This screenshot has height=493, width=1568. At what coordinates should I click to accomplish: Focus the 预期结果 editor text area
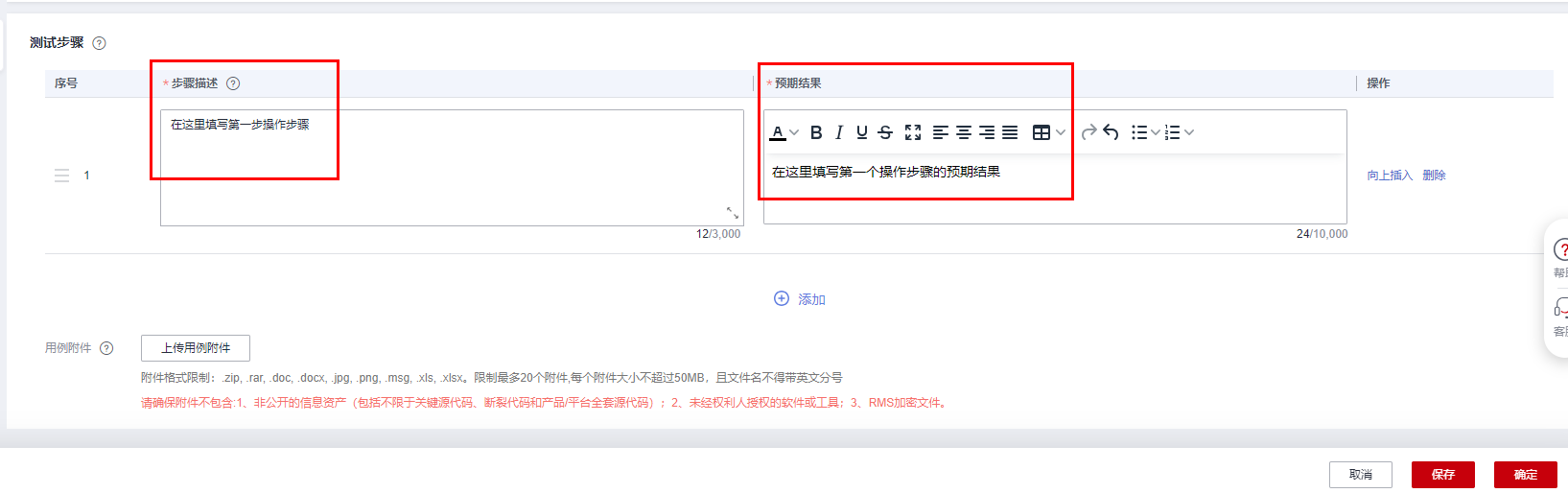click(1055, 189)
